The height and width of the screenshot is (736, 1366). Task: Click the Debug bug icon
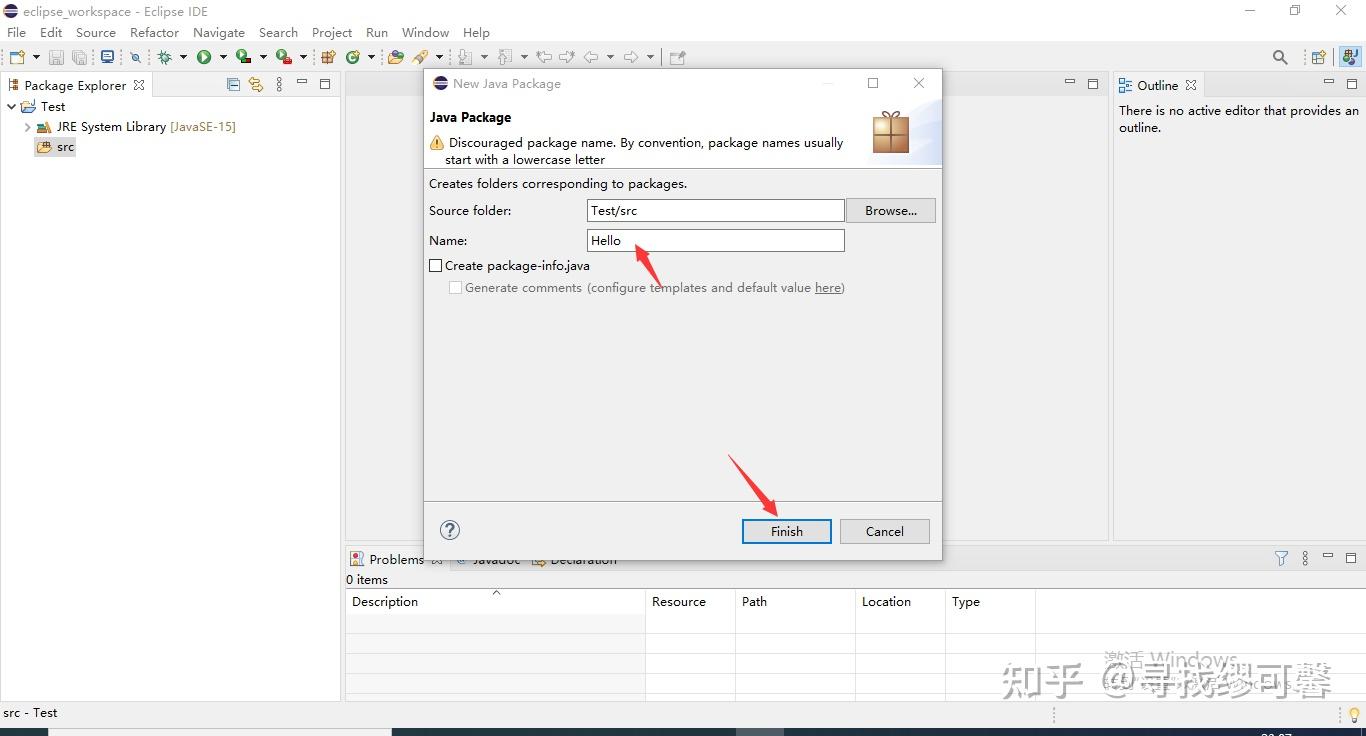click(x=165, y=57)
